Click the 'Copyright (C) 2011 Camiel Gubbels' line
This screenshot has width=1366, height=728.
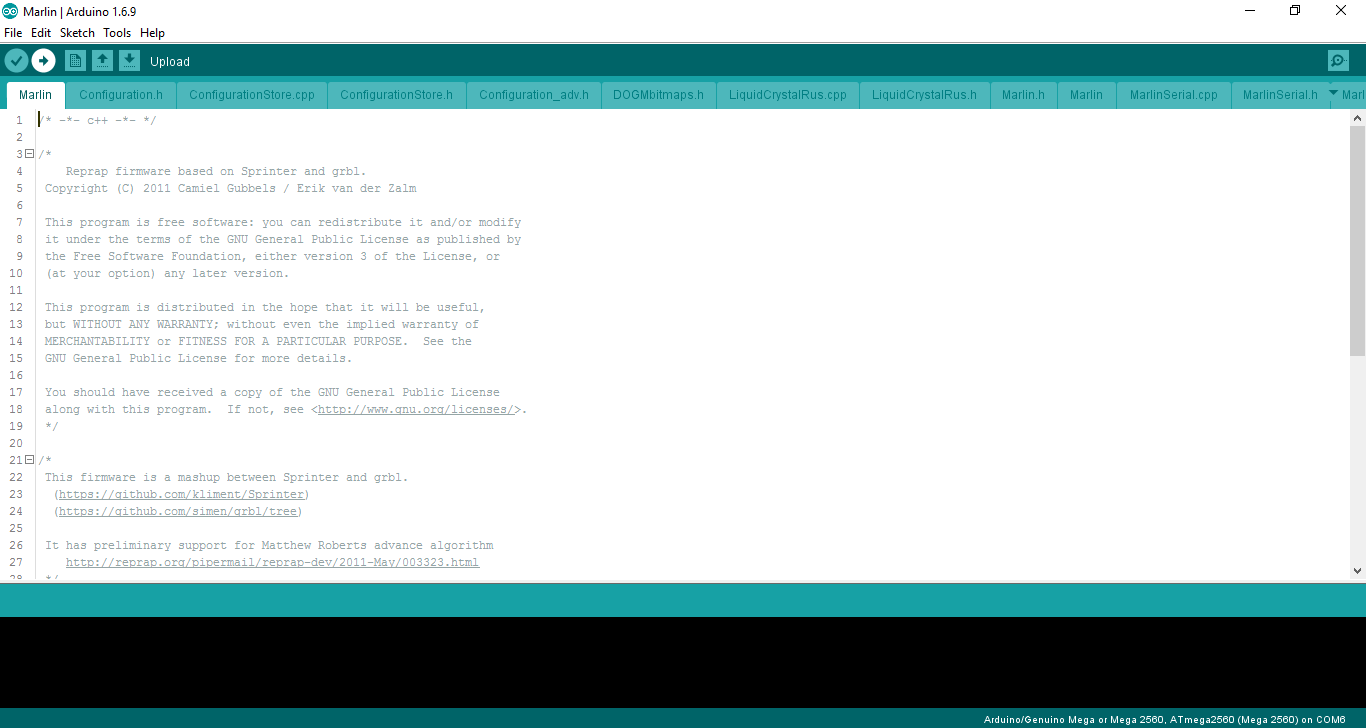point(231,188)
